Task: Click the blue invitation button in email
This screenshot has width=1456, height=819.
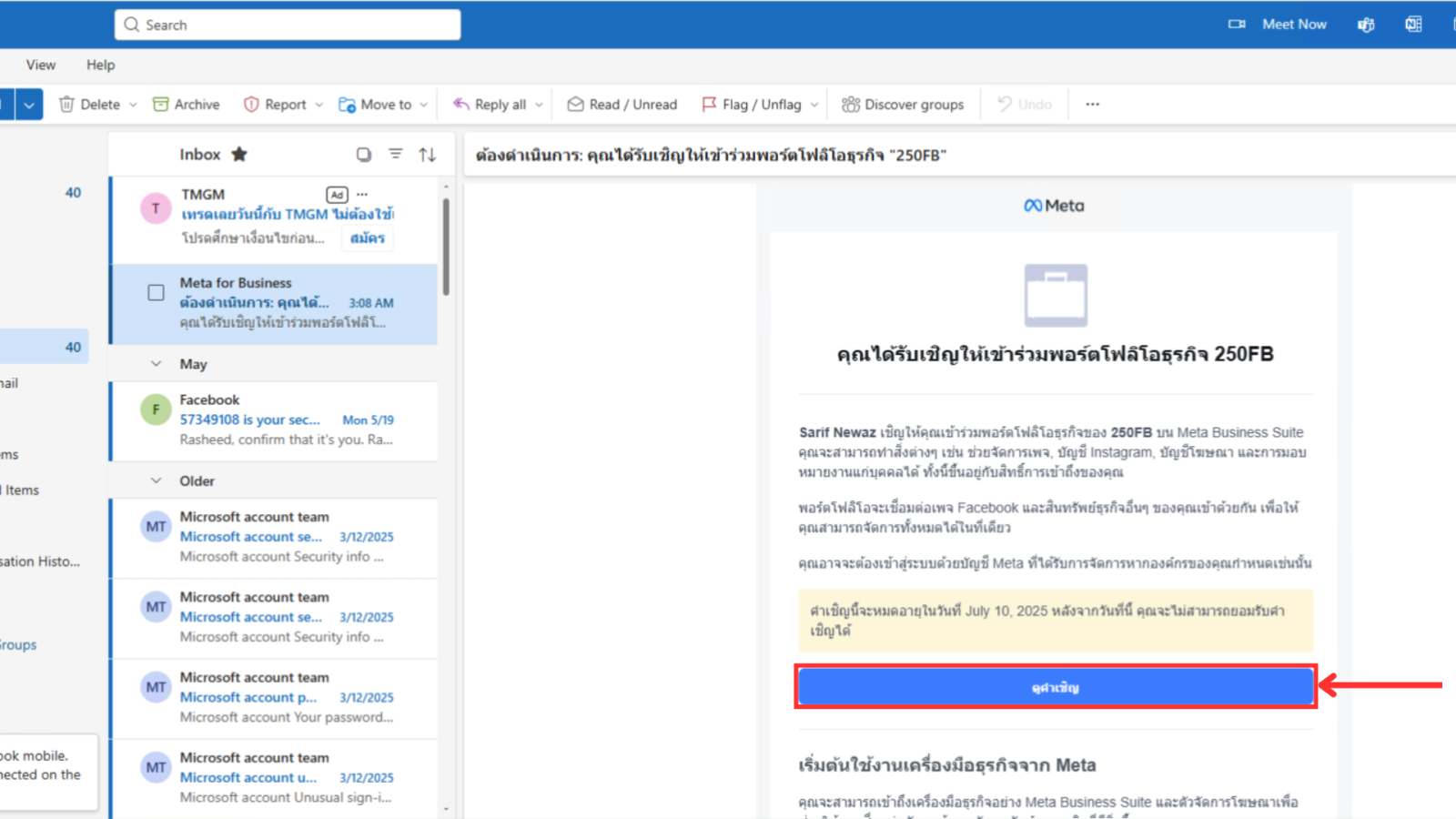Action: point(1056,687)
